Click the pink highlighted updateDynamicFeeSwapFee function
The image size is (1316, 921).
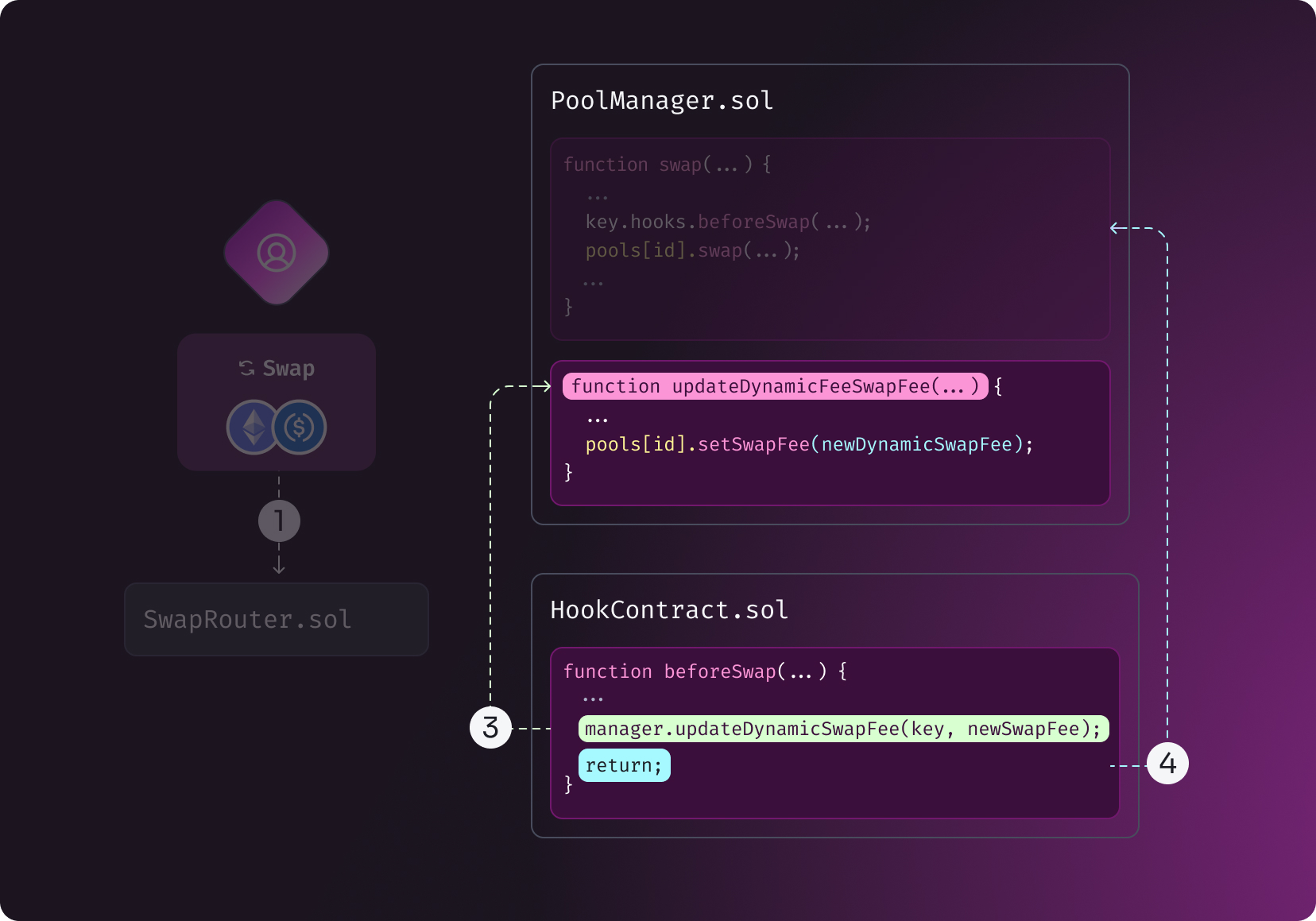(x=775, y=386)
